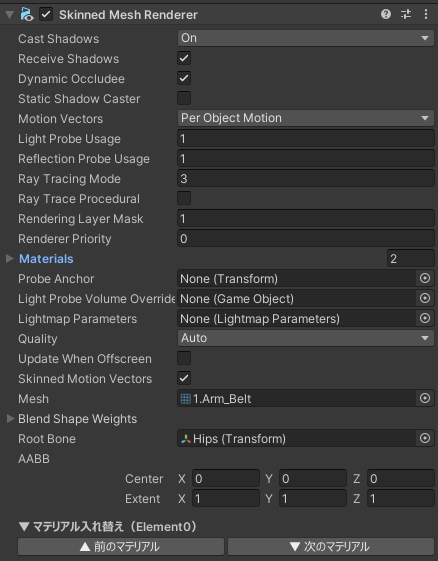The image size is (438, 561).
Task: Open object picker for Root Bone
Action: pos(425,439)
